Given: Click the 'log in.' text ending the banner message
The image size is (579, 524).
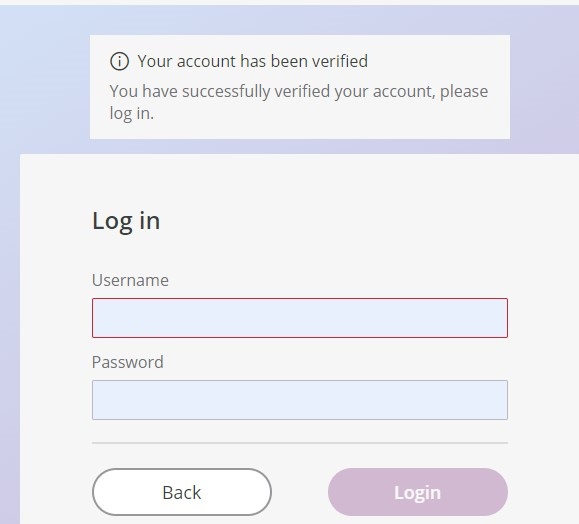Looking at the screenshot, I should [131, 114].
